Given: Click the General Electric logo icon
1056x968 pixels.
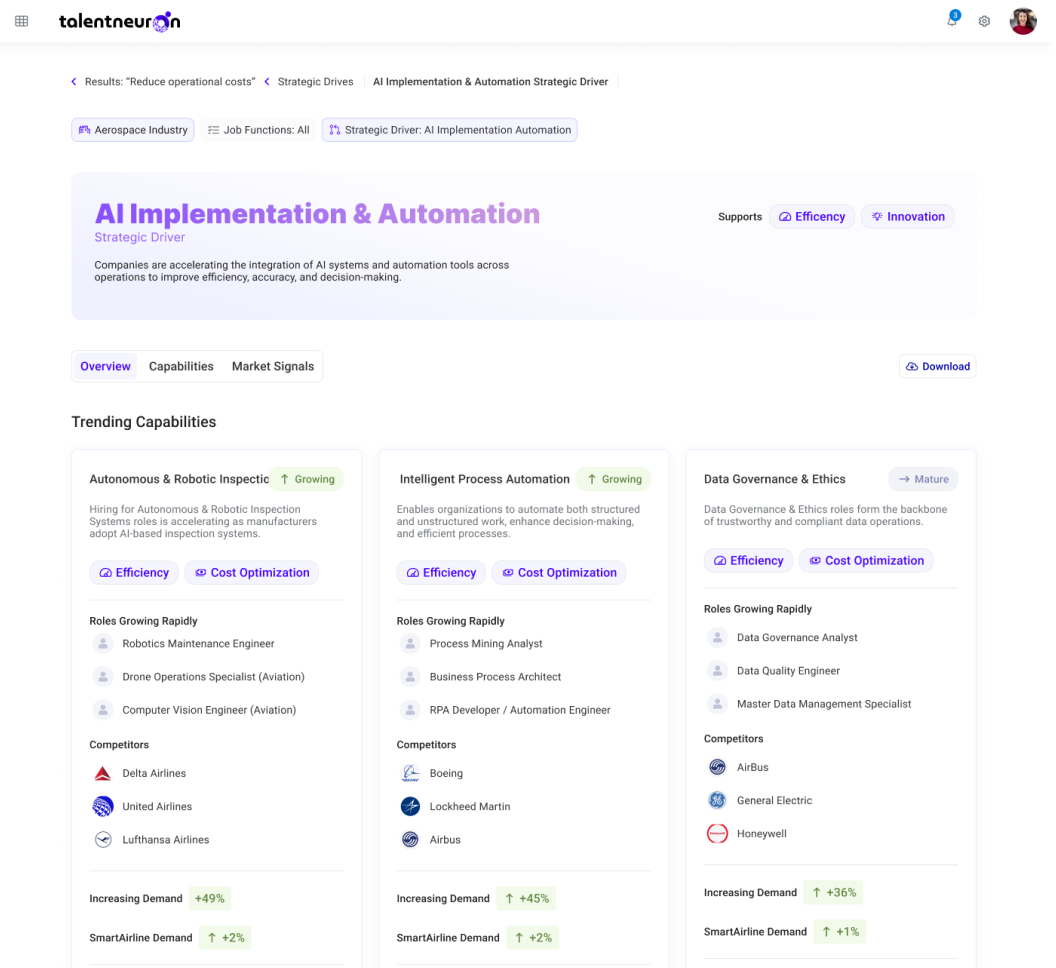Looking at the screenshot, I should tap(717, 800).
